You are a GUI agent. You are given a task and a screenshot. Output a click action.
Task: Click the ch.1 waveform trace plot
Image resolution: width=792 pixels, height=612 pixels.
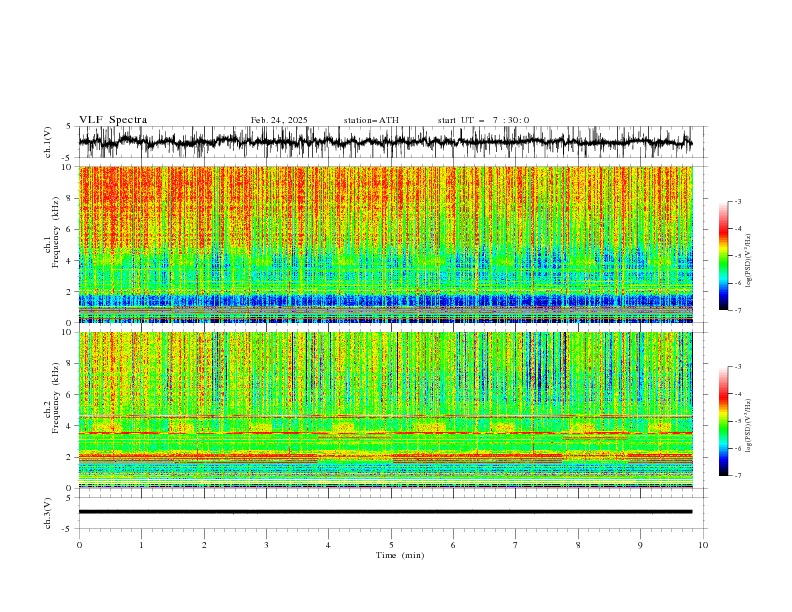(385, 142)
